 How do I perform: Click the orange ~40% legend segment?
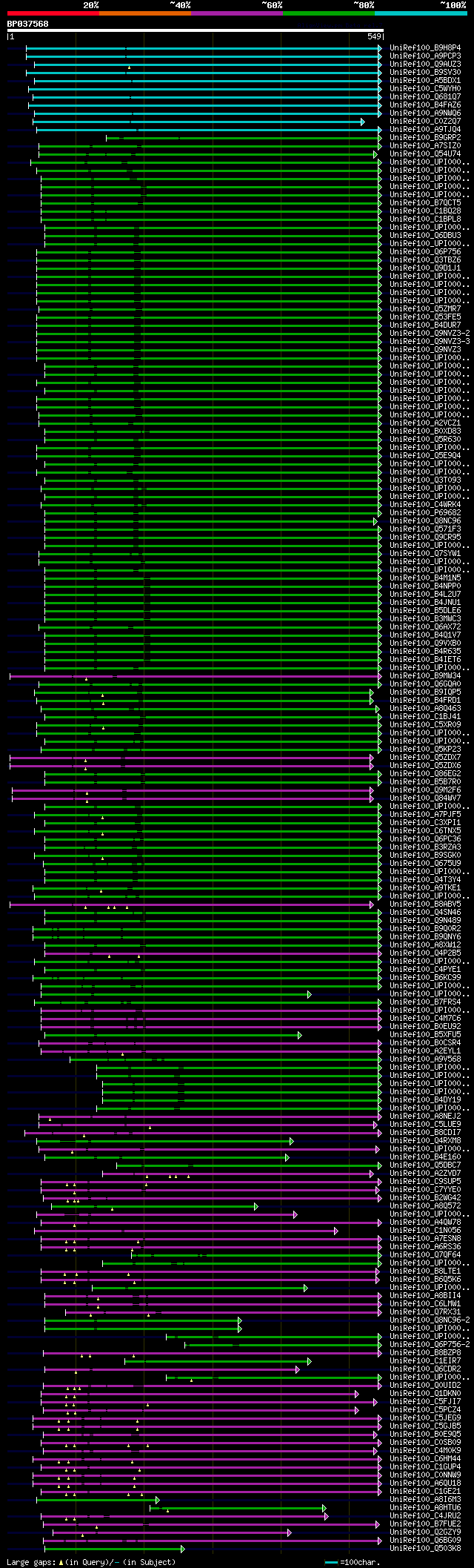[145, 13]
